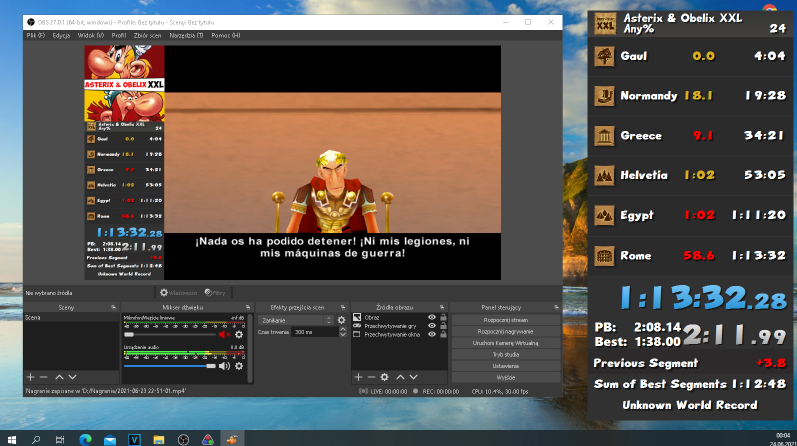The height and width of the screenshot is (446, 797).
Task: Open source properties gear in Źródła obrazu toolbar
Action: point(385,377)
